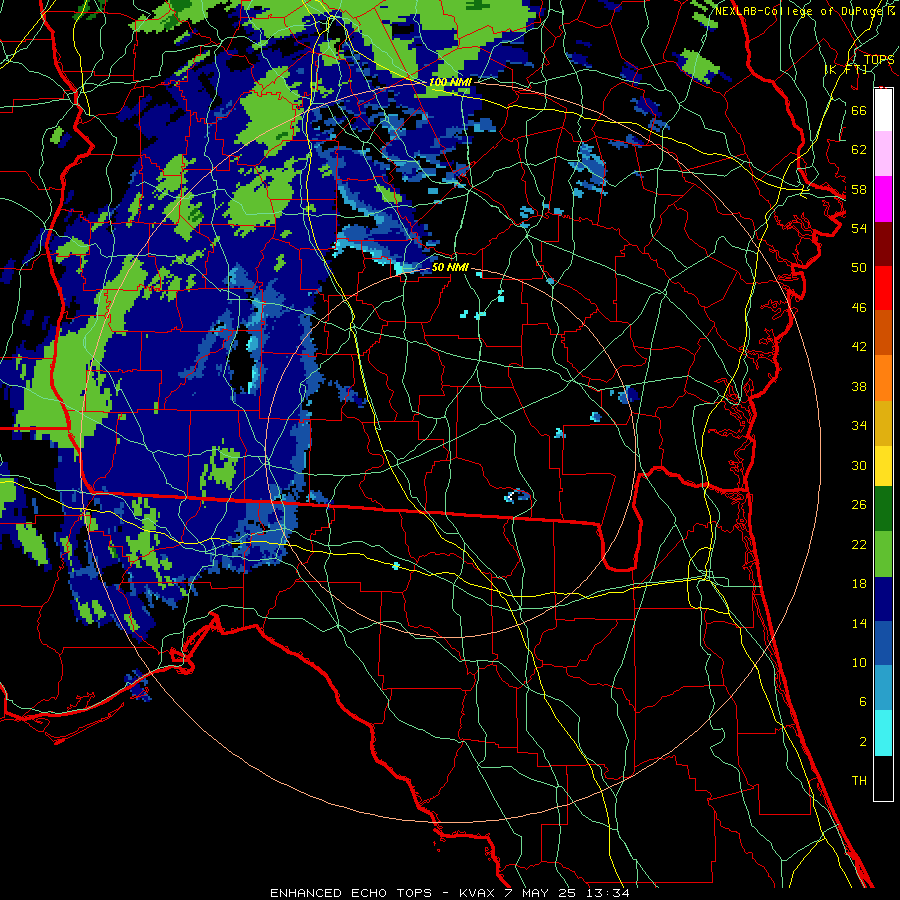Click the bright red legend swatch
The height and width of the screenshot is (900, 900).
883,288
